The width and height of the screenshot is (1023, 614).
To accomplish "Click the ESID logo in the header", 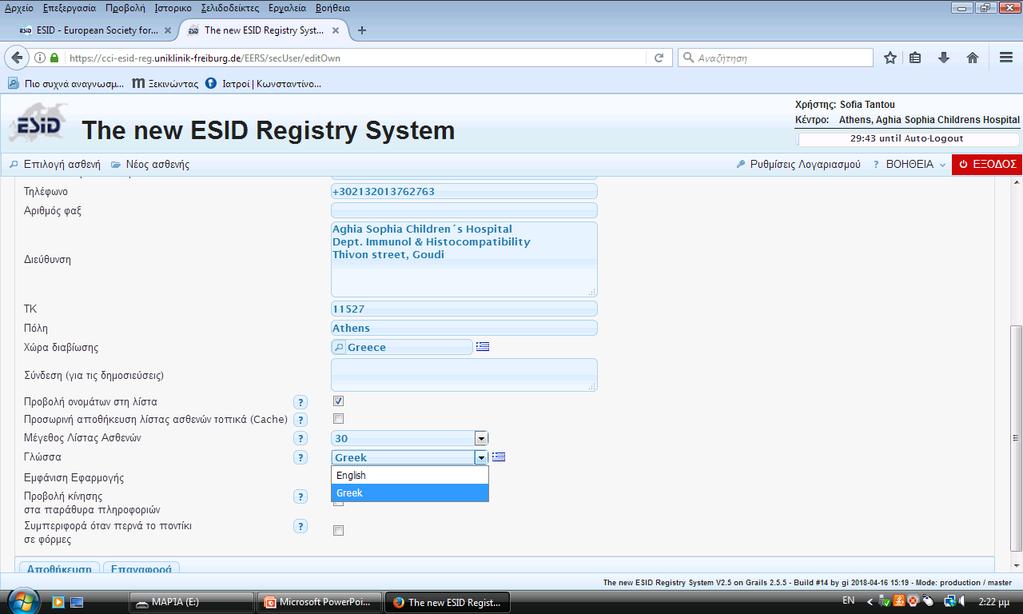I will coord(38,124).
